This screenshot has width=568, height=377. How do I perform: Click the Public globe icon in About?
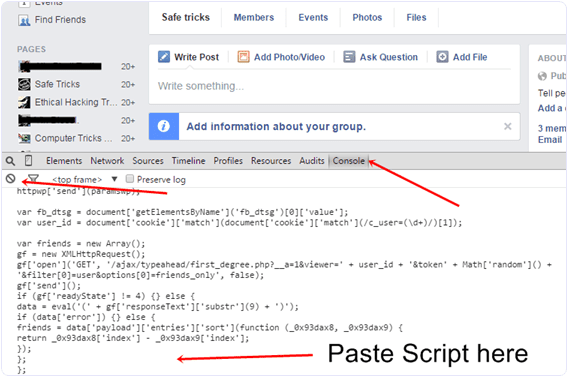coord(542,76)
